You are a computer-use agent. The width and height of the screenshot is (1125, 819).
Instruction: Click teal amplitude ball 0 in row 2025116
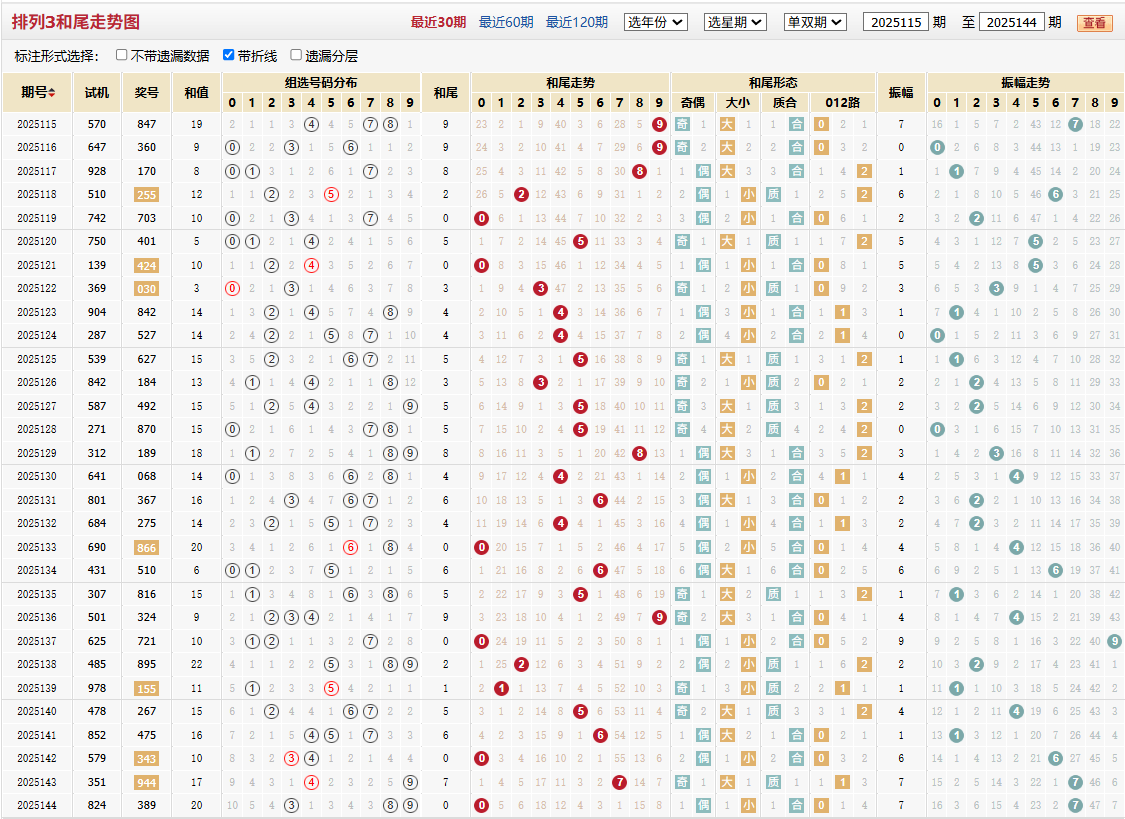(x=937, y=148)
